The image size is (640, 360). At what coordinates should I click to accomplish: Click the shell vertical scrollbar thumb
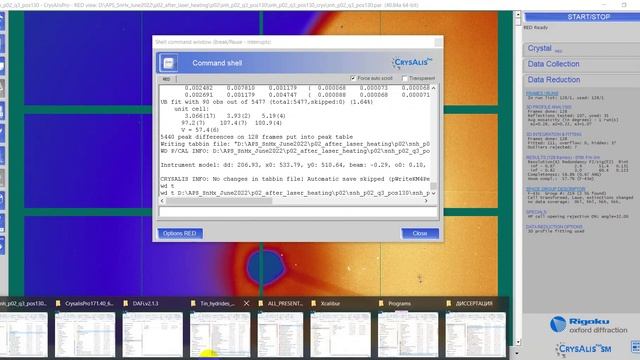click(x=433, y=186)
